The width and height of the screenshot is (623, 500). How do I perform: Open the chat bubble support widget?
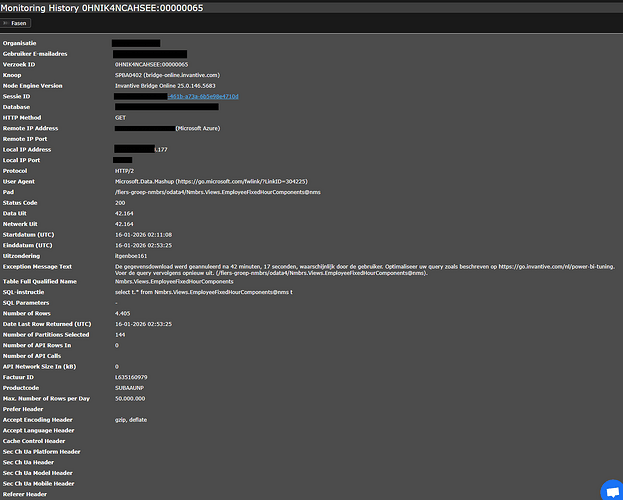[x=610, y=489]
